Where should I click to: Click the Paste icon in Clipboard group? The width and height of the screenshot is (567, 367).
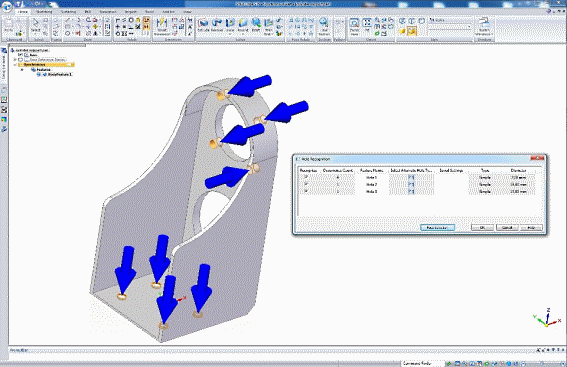pyautogui.click(x=9, y=26)
